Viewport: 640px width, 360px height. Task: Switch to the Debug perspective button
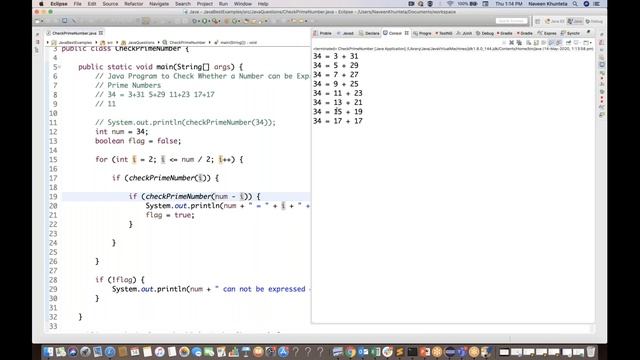tap(594, 21)
